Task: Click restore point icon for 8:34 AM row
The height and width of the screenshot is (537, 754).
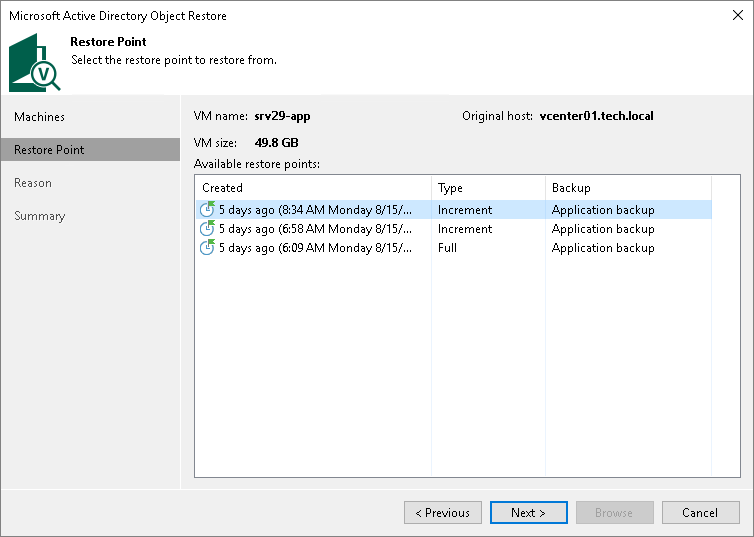Action: [207, 209]
